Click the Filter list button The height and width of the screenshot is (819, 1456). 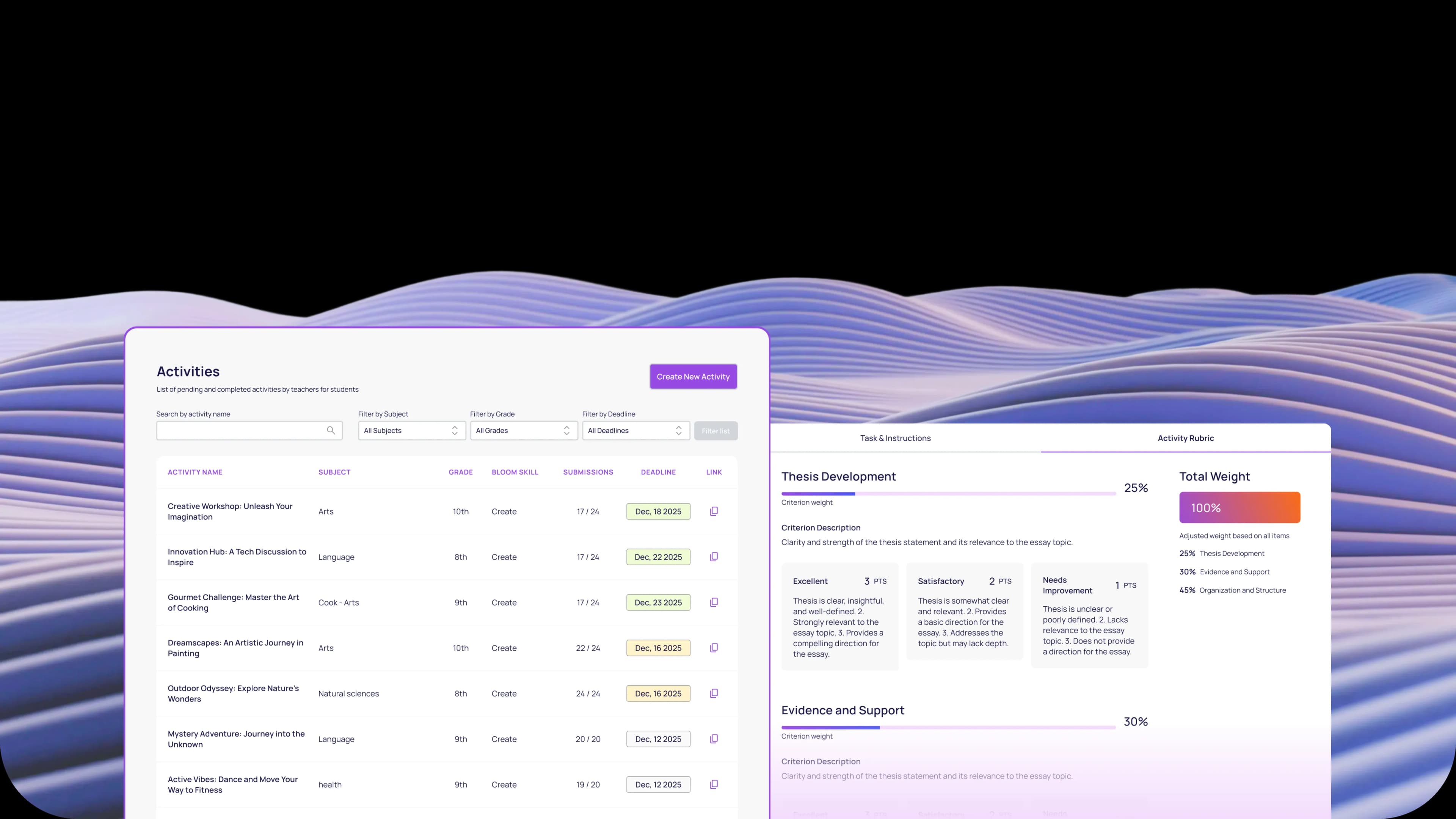click(x=715, y=431)
